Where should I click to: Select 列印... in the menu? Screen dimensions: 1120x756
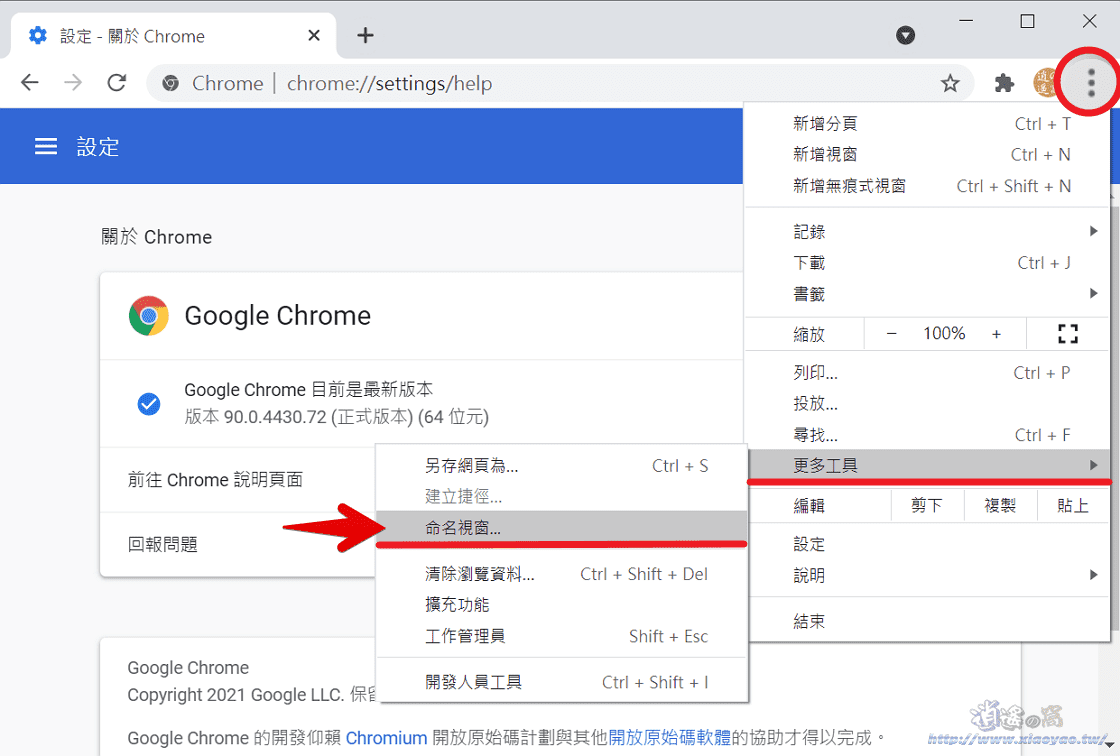point(927,373)
